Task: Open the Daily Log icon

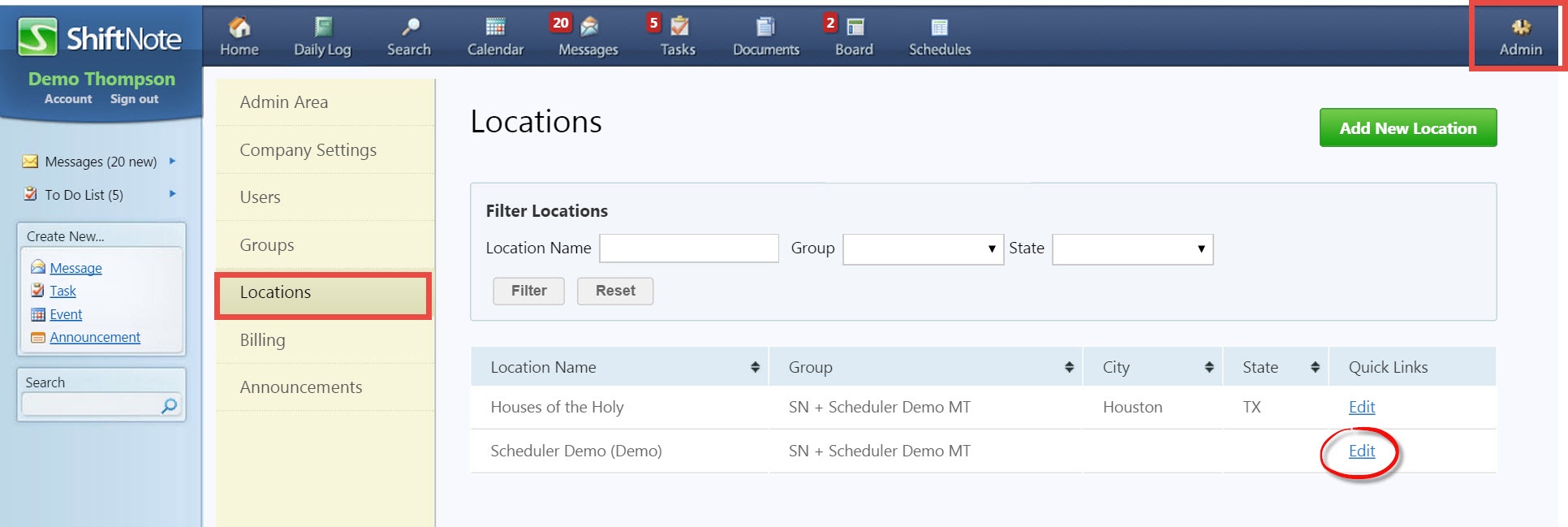Action: click(x=322, y=28)
